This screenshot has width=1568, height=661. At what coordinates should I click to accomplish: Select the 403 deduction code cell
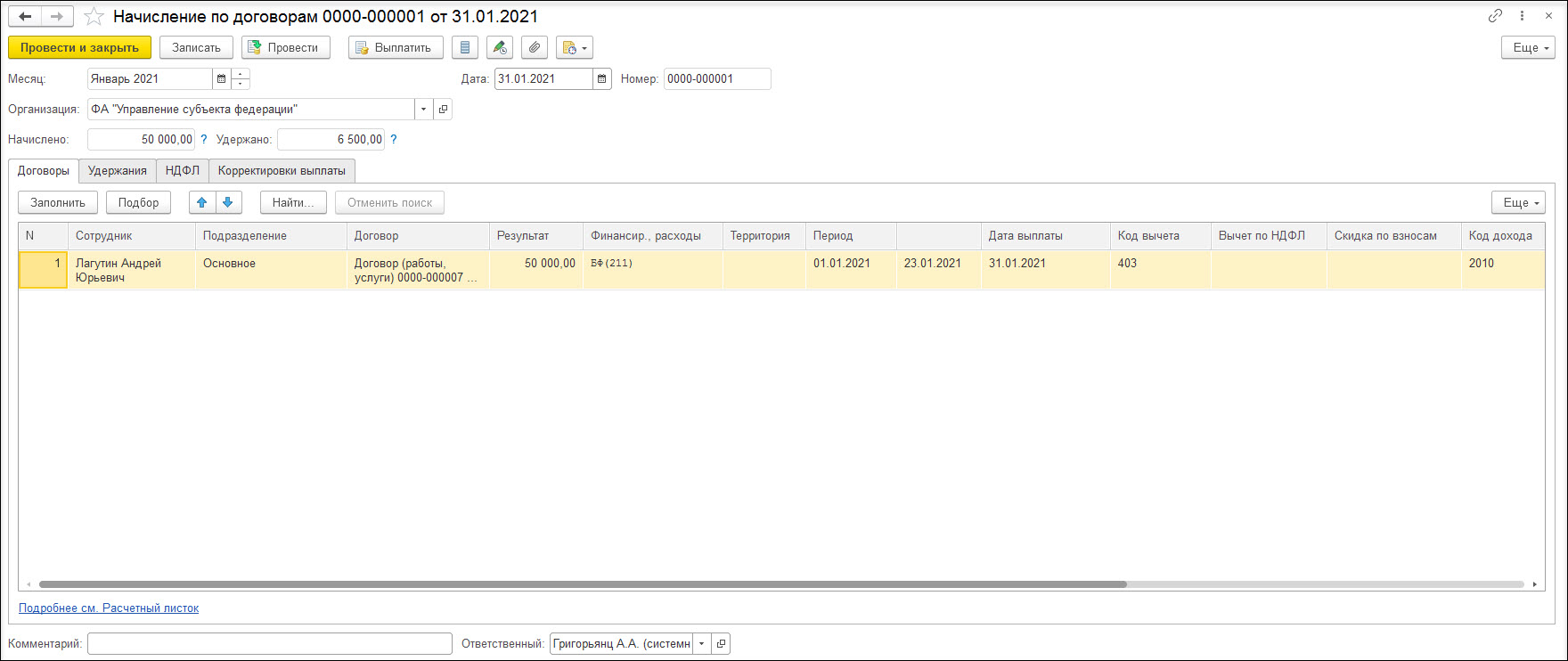click(1160, 270)
